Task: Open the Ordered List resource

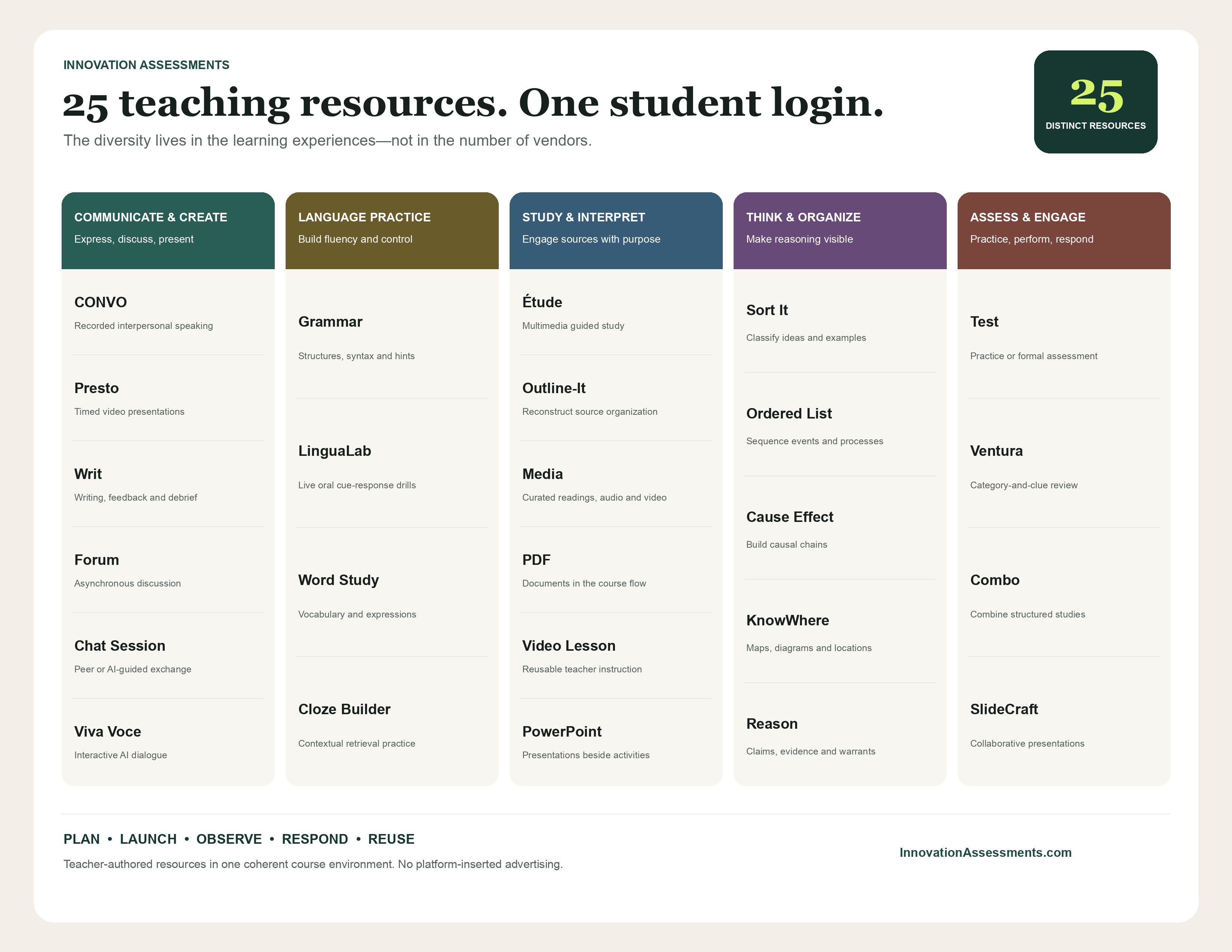Action: click(840, 424)
